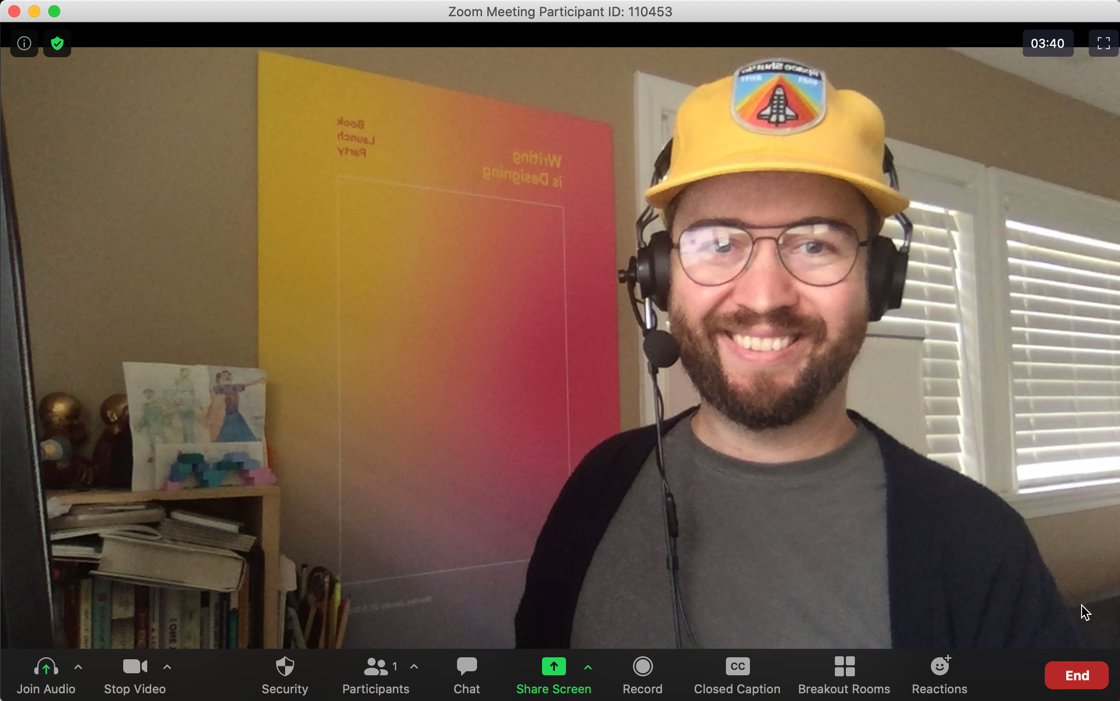Open the share options arrow beside Share Screen
This screenshot has height=701, width=1120.
coord(588,667)
